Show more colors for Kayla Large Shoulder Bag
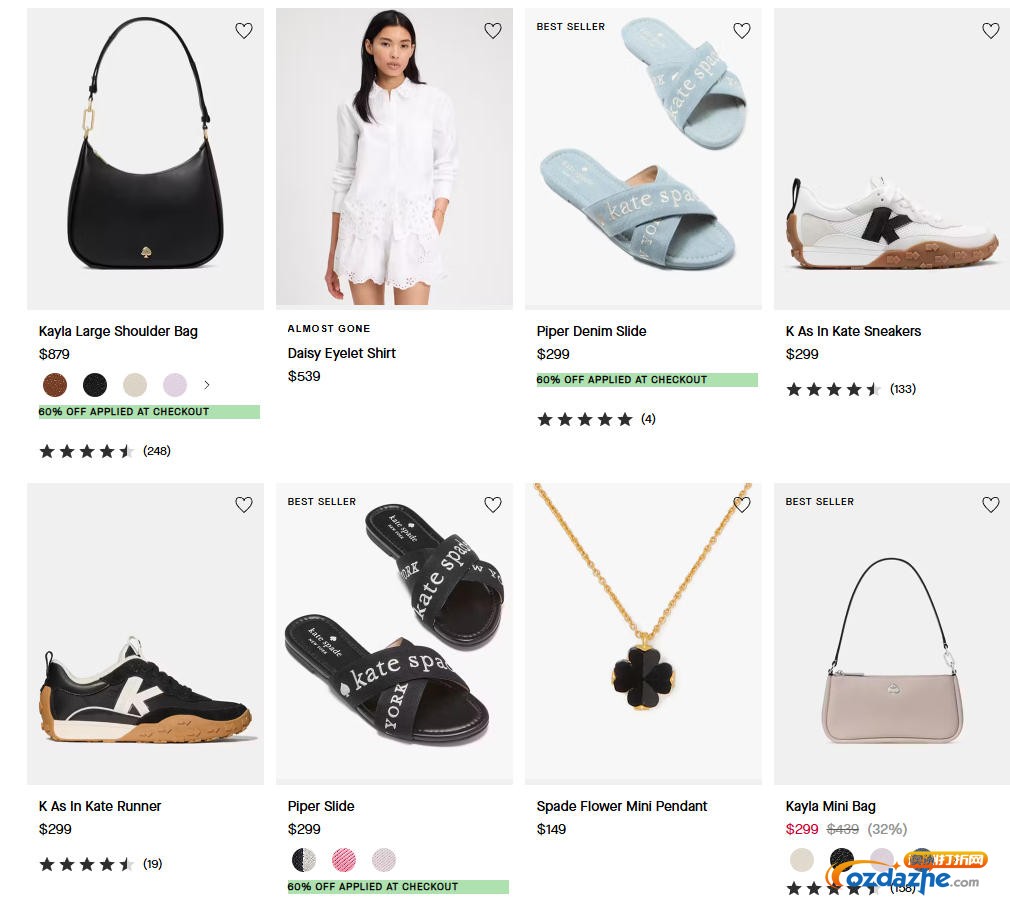The image size is (1010, 907). (x=207, y=385)
